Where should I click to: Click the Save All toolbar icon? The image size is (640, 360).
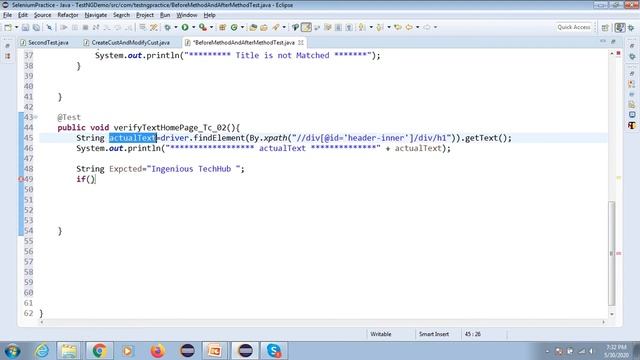pyautogui.click(x=36, y=27)
